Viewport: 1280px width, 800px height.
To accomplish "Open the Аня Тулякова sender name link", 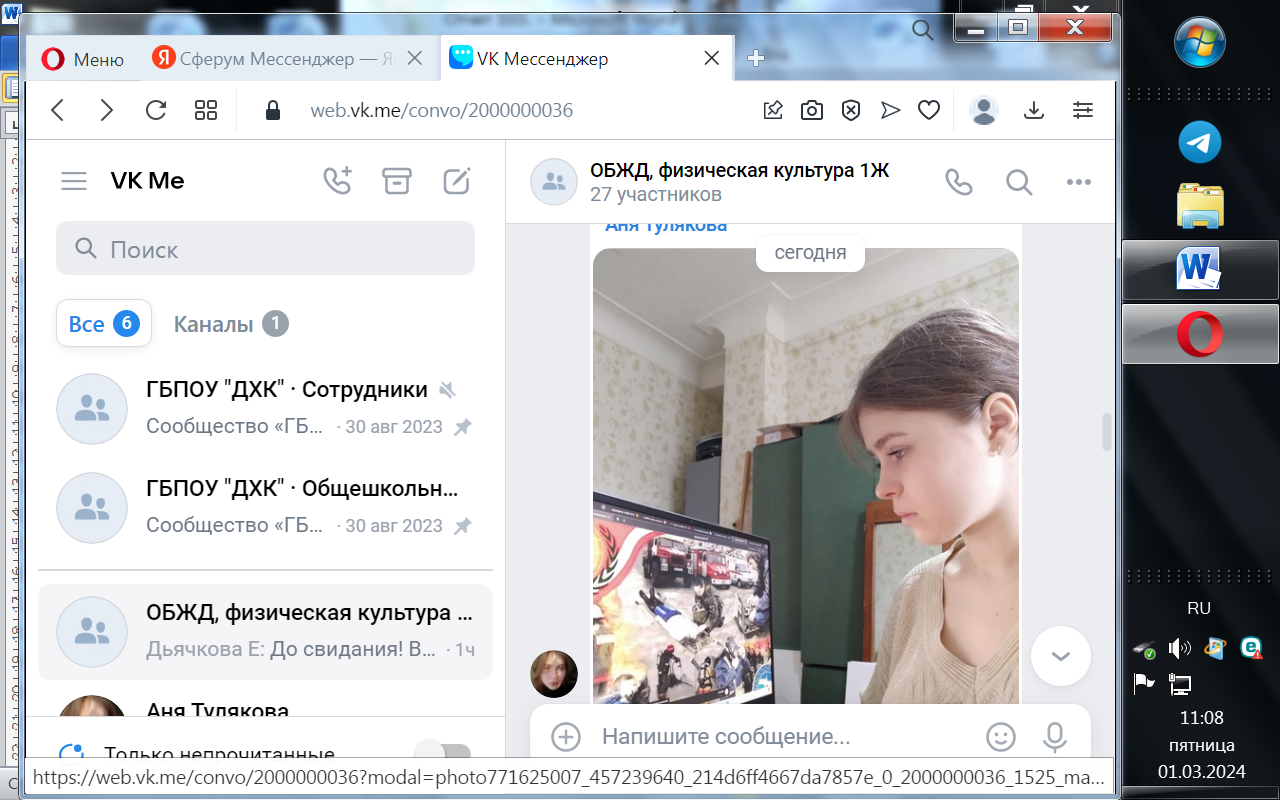I will point(666,226).
